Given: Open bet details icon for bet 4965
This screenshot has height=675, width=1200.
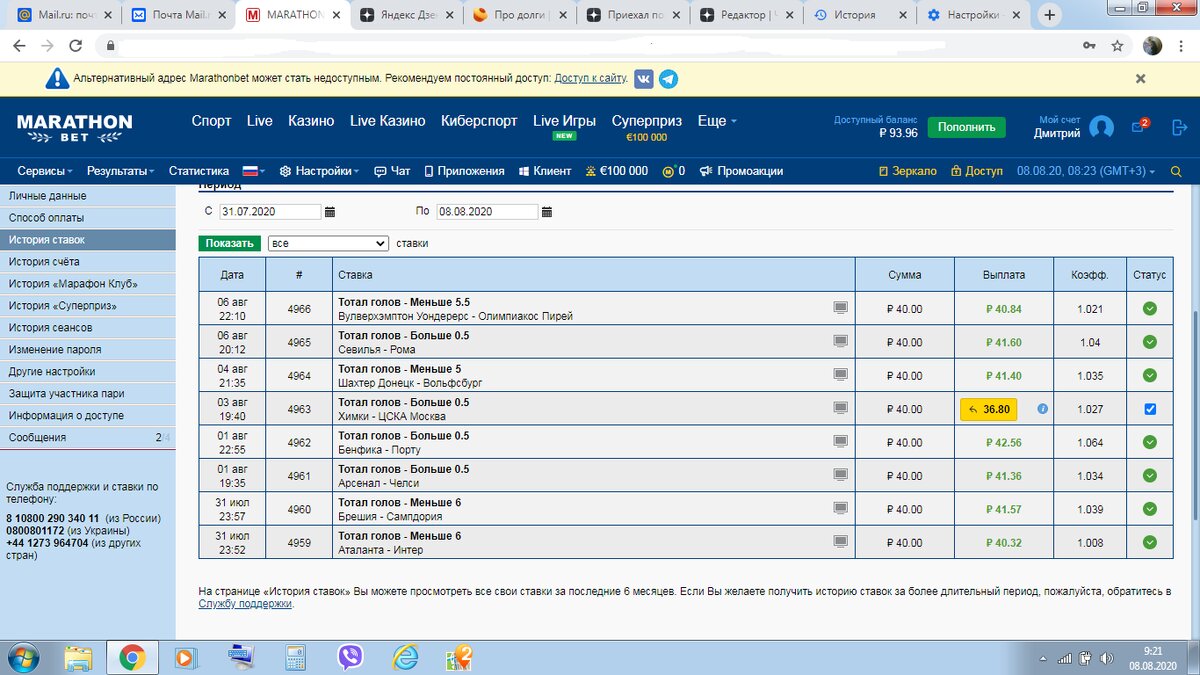Looking at the screenshot, I should (841, 341).
